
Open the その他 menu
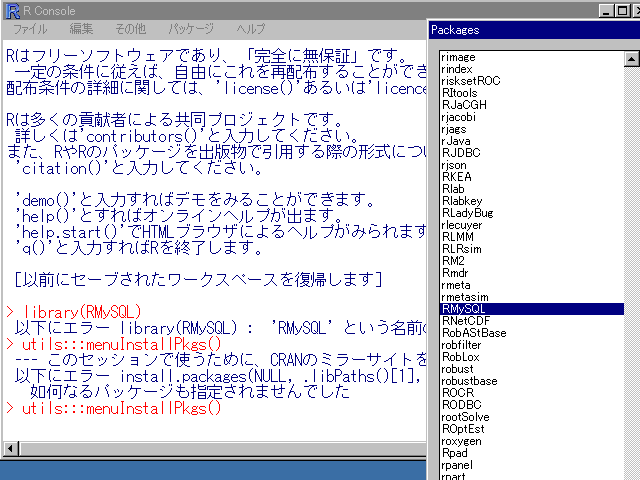click(130, 29)
